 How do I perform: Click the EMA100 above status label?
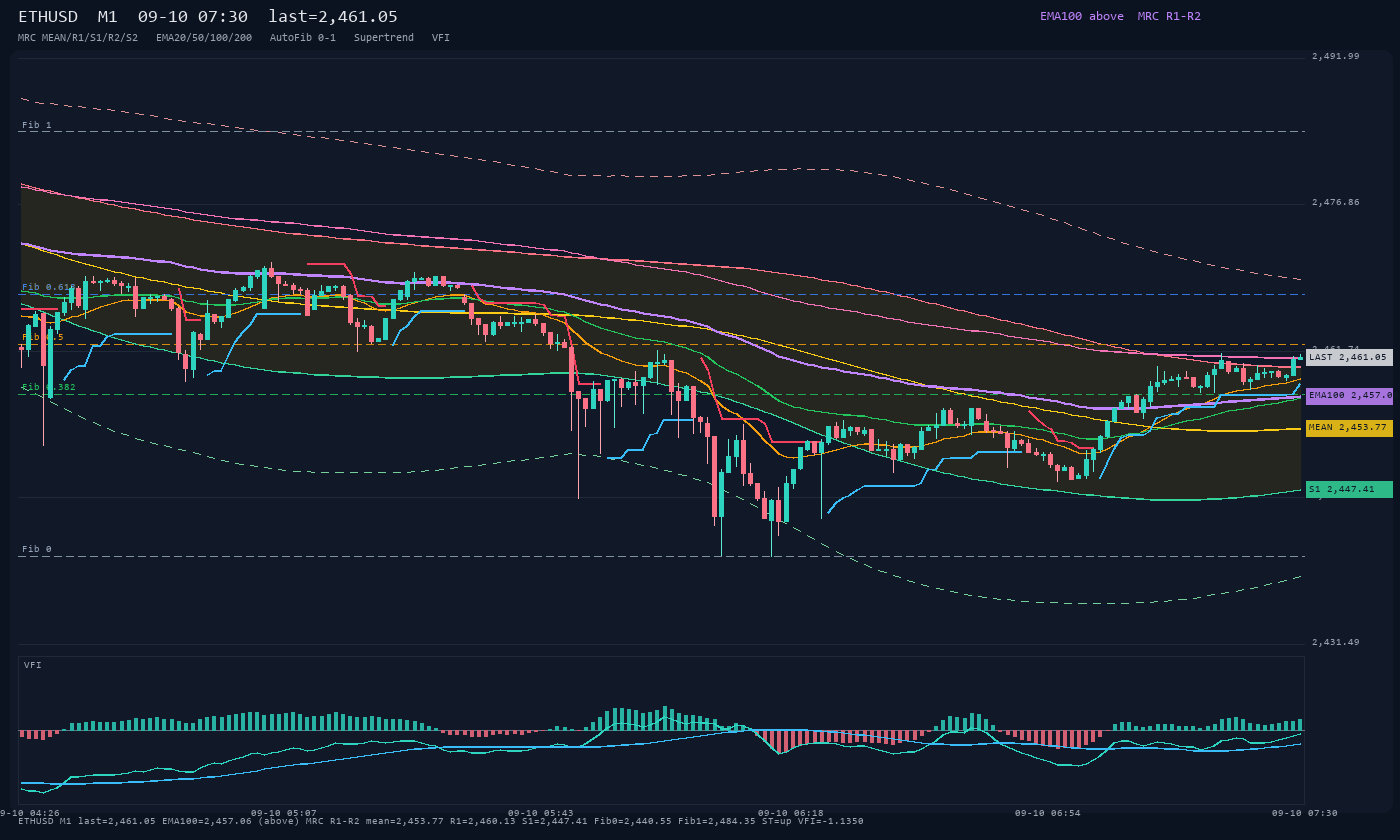click(1081, 16)
